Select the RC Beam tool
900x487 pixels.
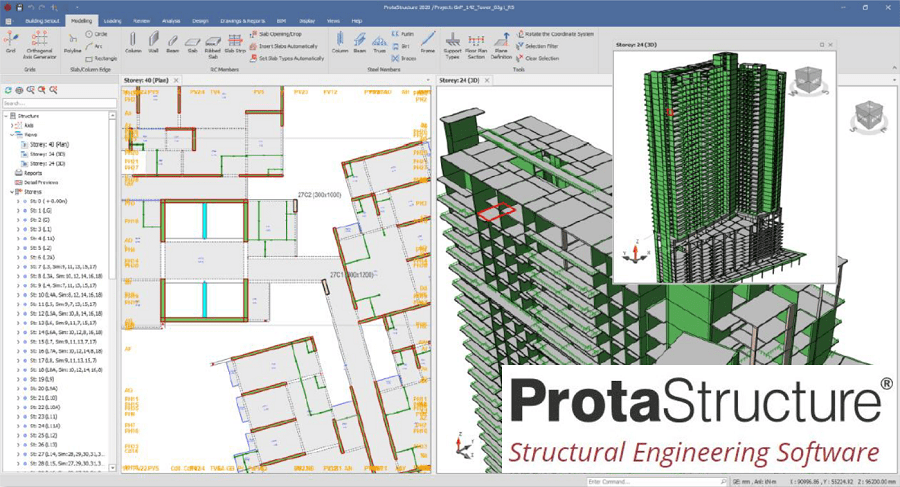(173, 42)
